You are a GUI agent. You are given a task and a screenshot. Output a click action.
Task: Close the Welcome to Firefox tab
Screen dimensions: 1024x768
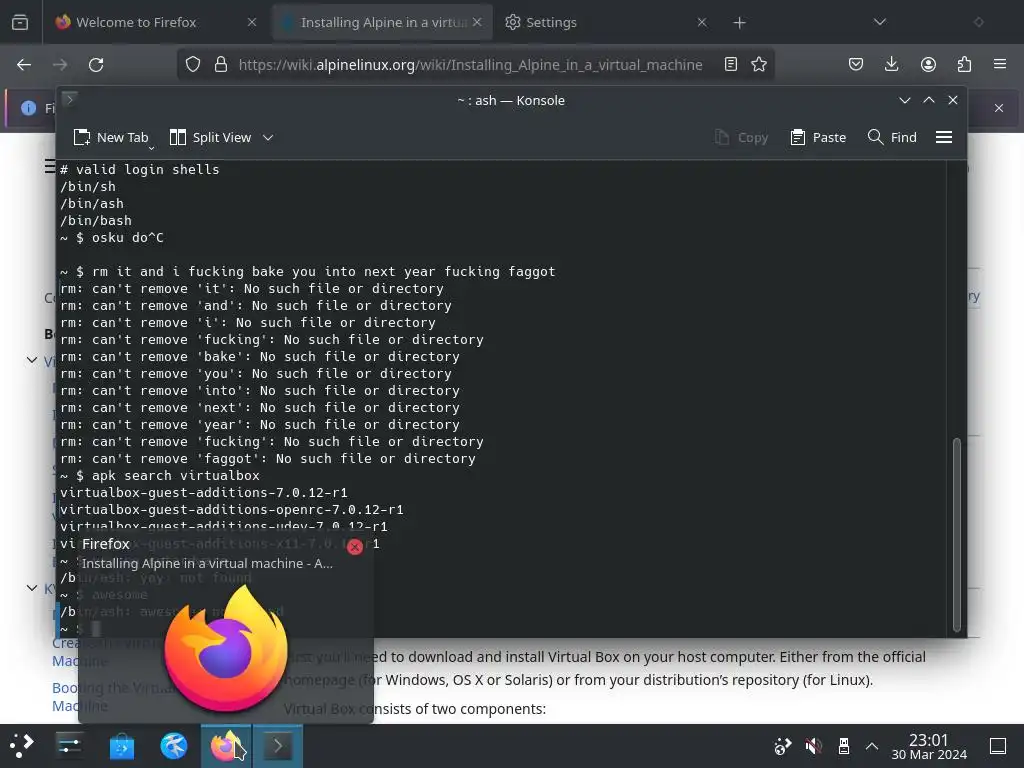coord(252,22)
